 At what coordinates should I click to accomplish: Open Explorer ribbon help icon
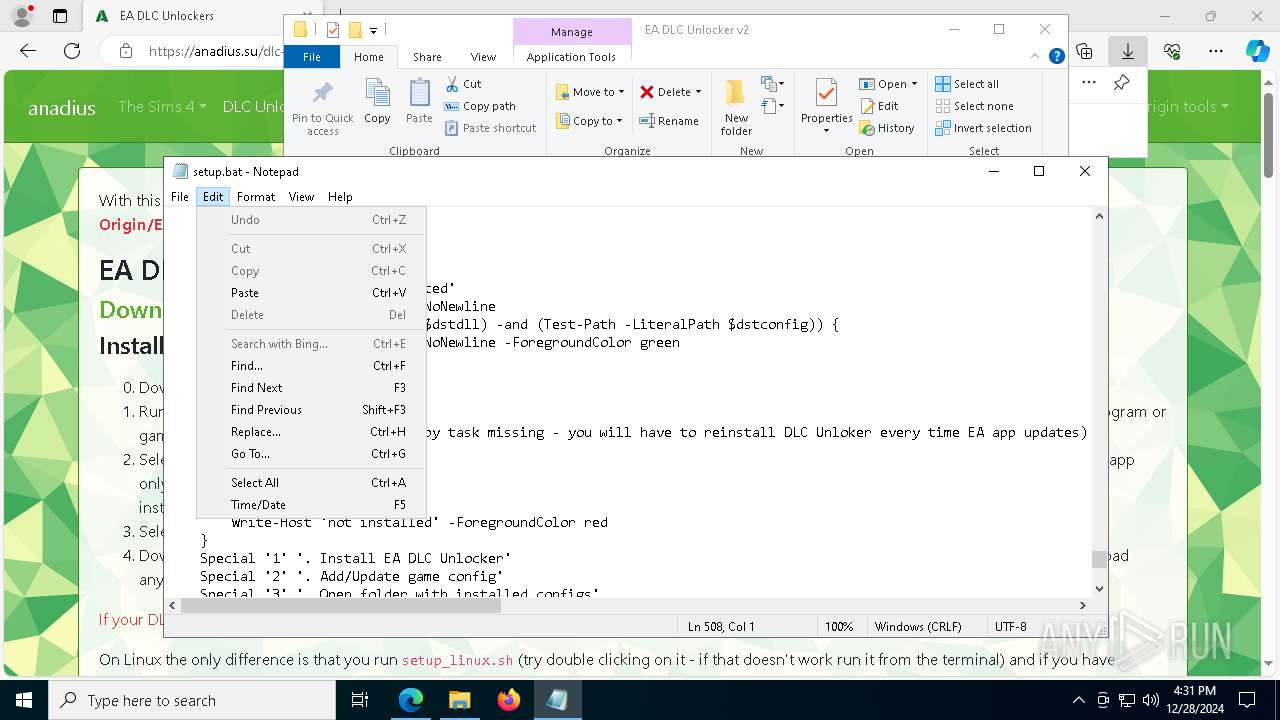tap(1056, 57)
